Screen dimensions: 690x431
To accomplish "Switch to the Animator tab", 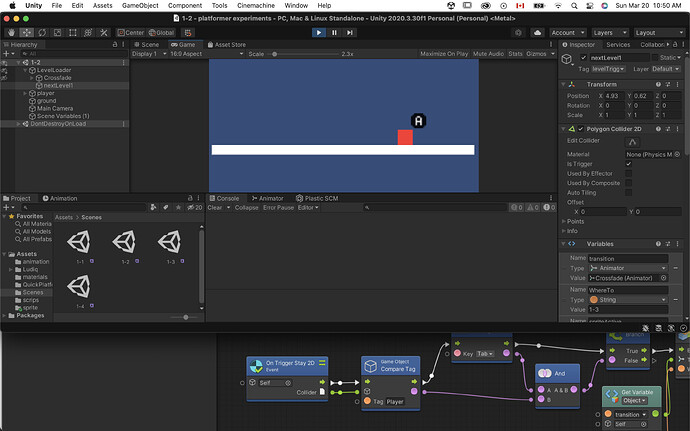I will point(267,198).
